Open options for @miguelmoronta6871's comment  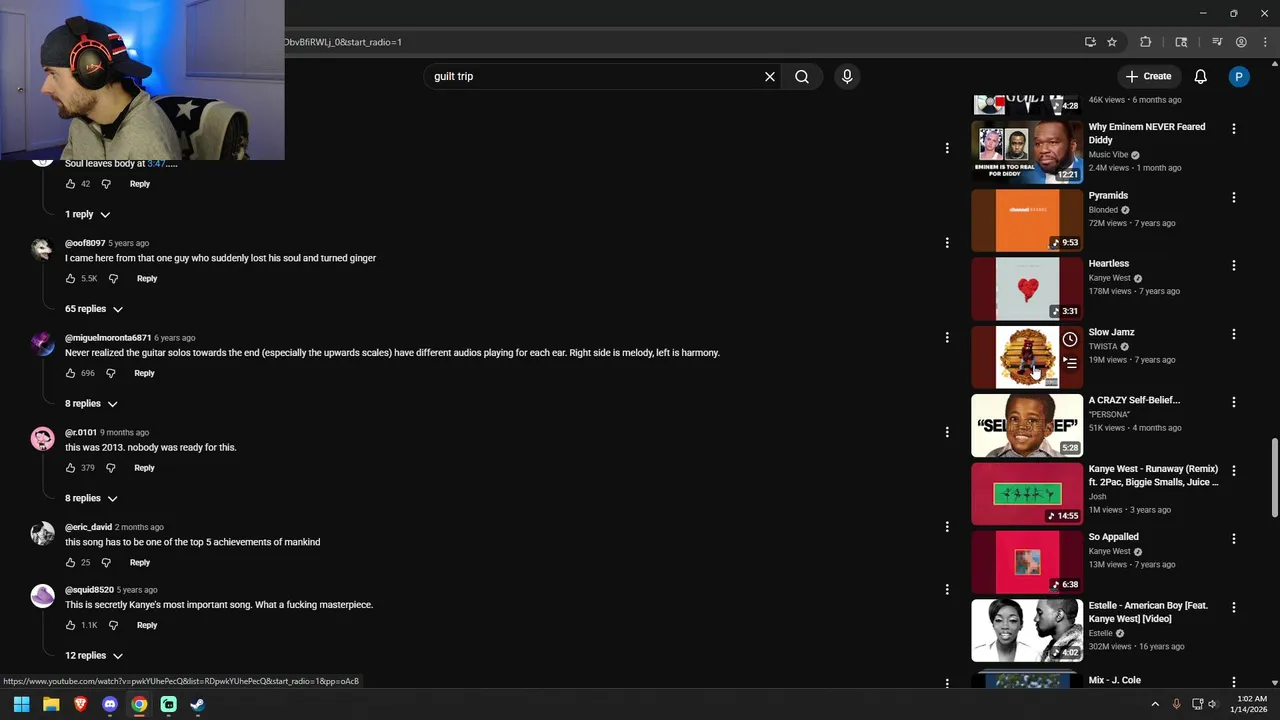(x=947, y=338)
